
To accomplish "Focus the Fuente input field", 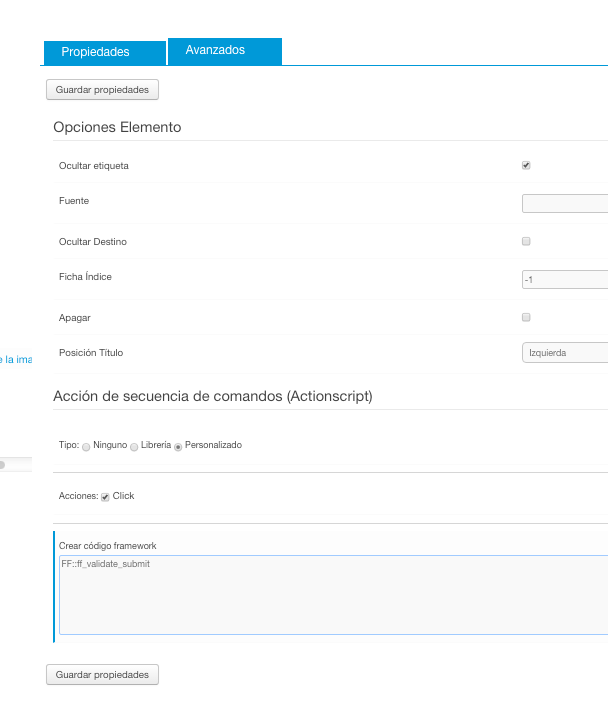I will tap(565, 203).
